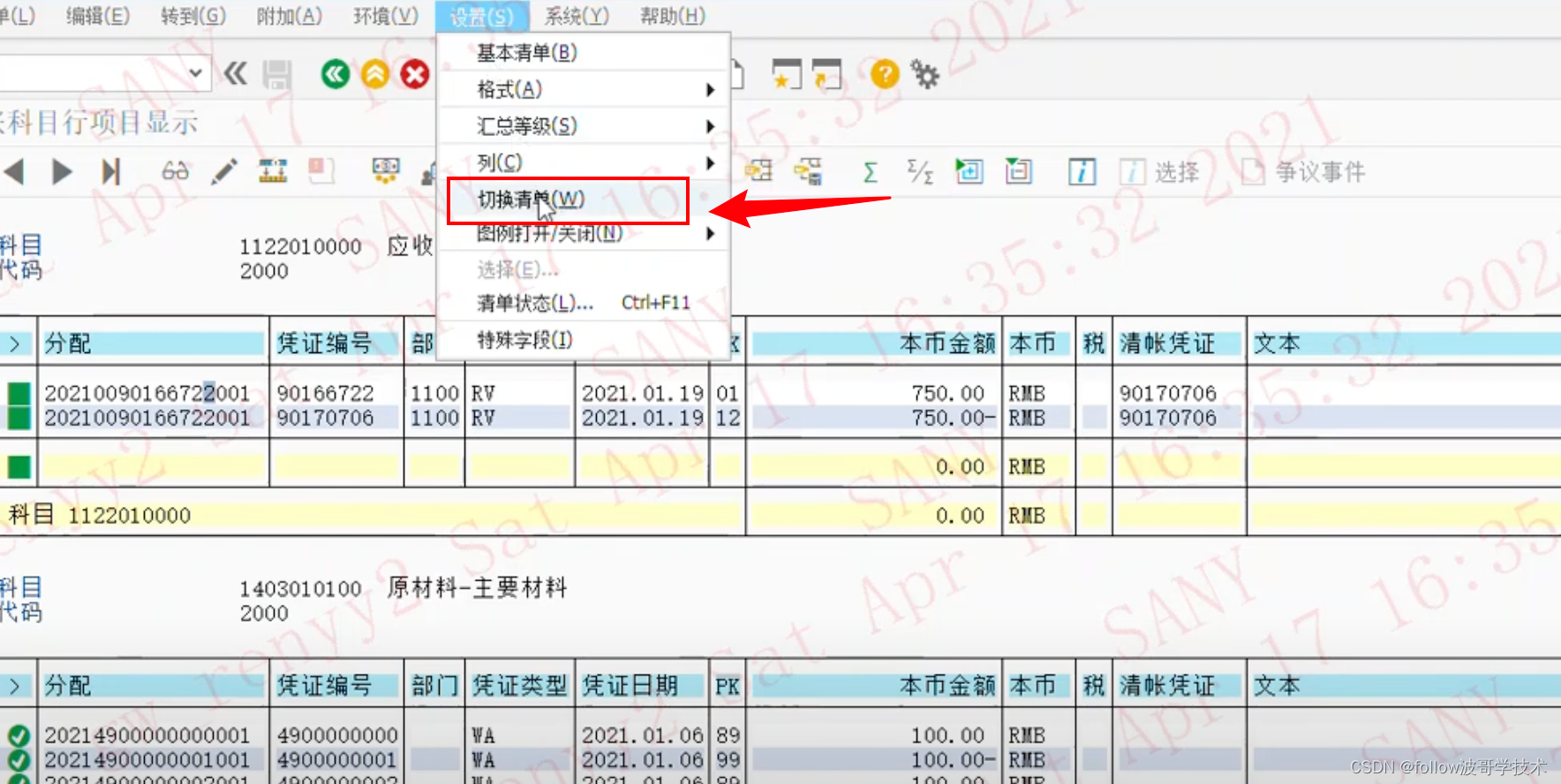Jump to last item arrow icon
This screenshot has width=1561, height=784.
[110, 171]
